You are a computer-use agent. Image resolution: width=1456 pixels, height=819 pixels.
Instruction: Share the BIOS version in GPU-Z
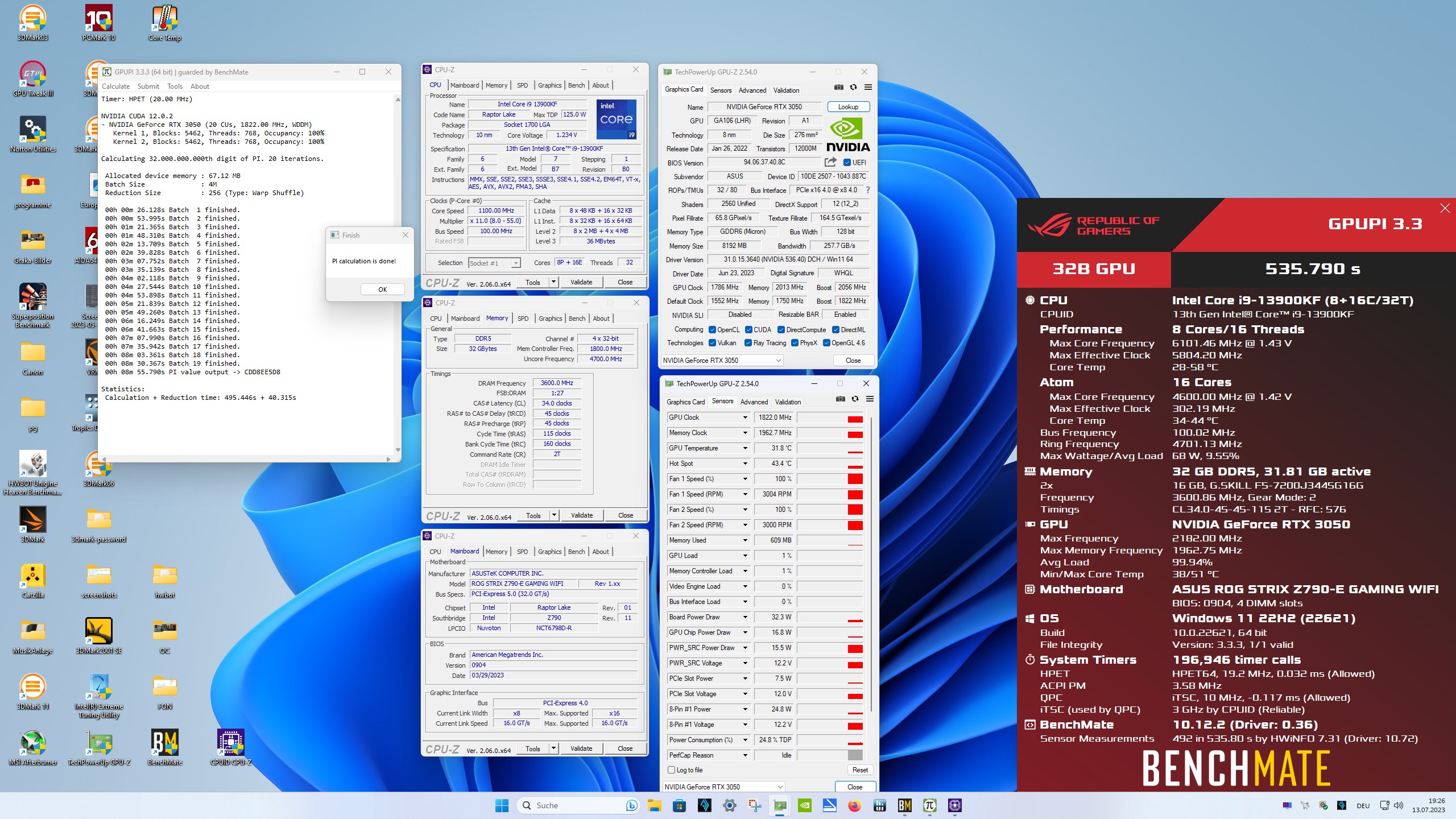coord(830,162)
